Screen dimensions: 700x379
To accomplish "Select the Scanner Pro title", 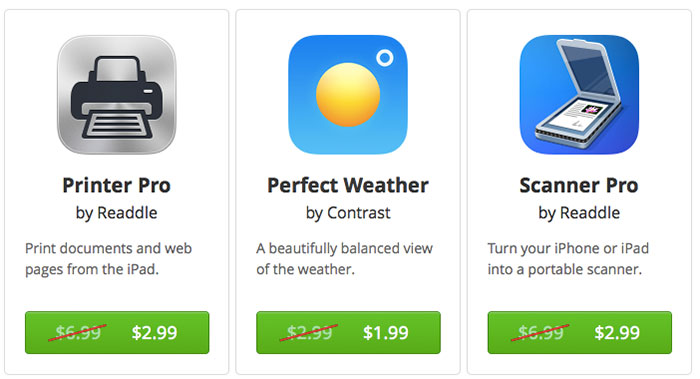I will point(579,185).
